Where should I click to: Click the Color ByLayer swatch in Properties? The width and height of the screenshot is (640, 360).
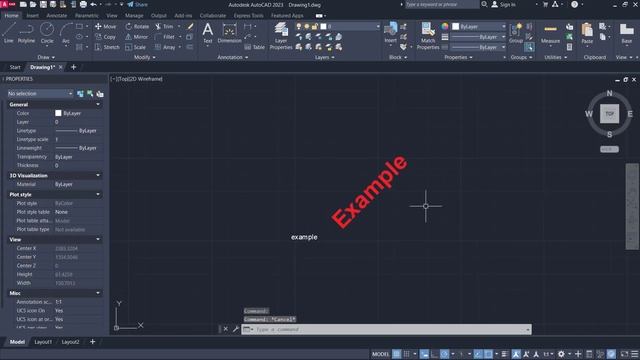coord(58,113)
